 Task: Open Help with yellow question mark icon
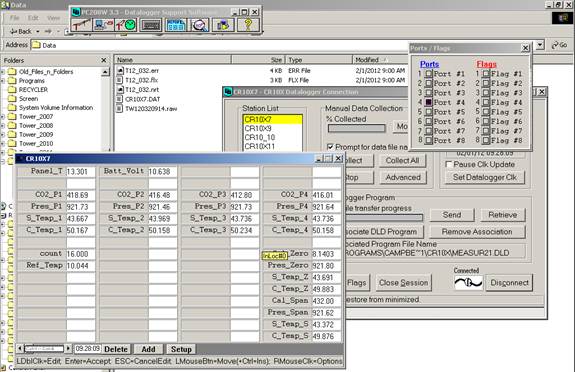coord(248,25)
